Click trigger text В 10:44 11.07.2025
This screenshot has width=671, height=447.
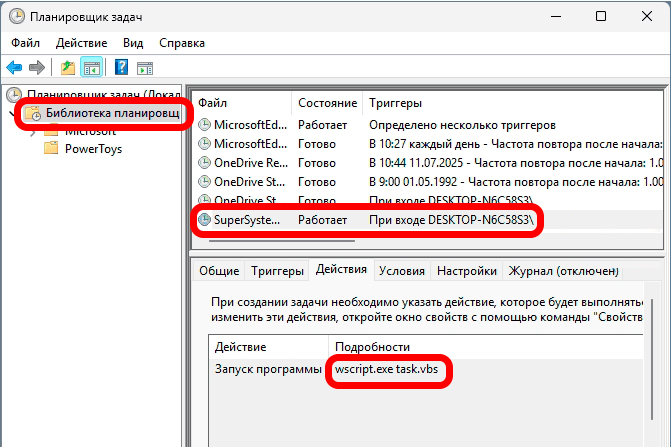(416, 163)
